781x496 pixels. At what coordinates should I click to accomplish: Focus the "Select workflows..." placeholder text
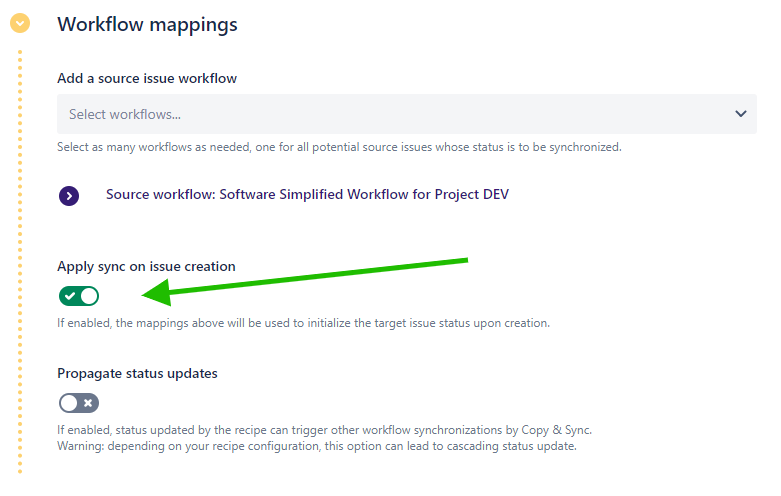(x=125, y=115)
